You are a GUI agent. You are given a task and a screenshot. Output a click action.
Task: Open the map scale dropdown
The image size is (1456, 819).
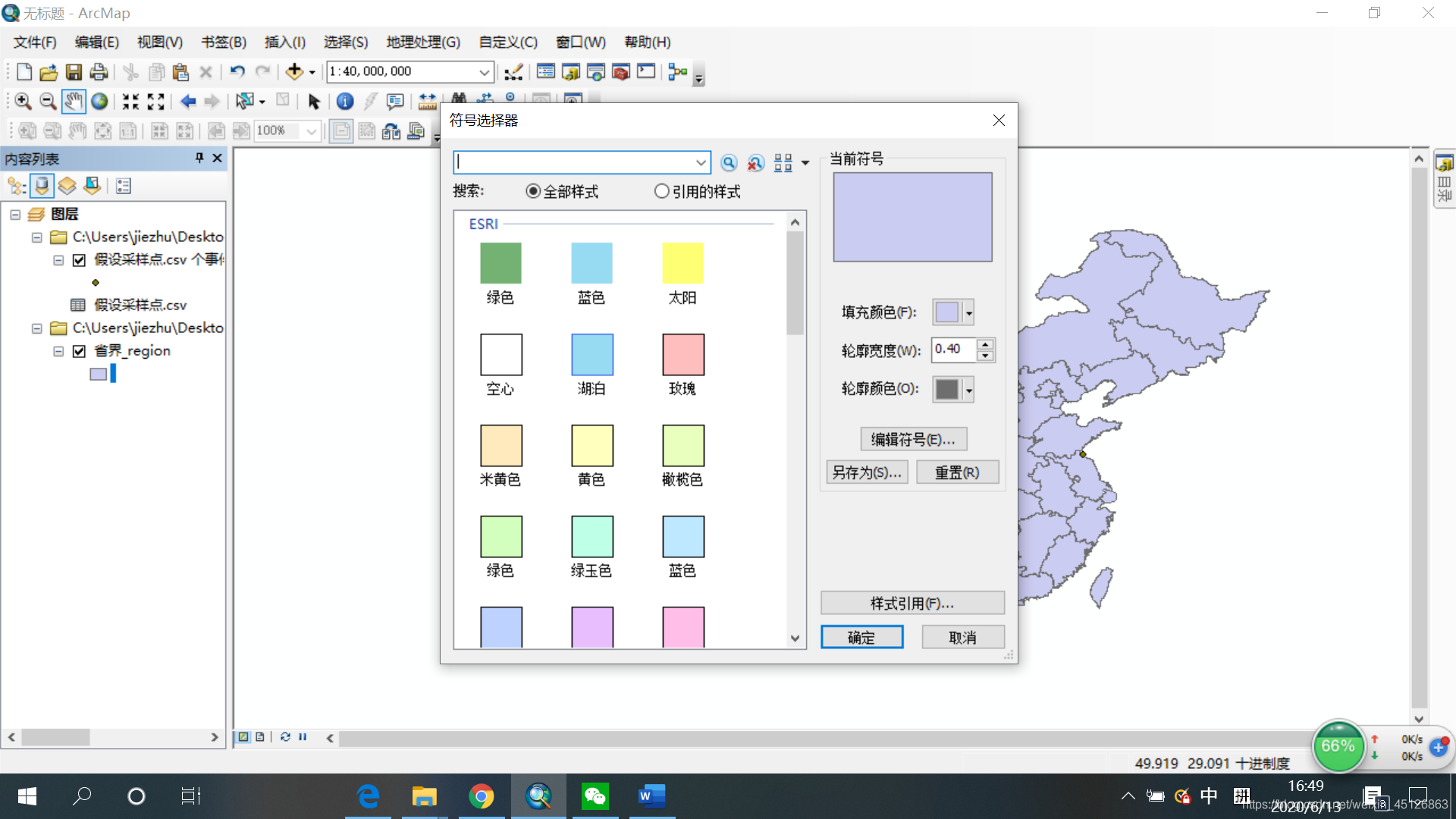click(x=484, y=72)
